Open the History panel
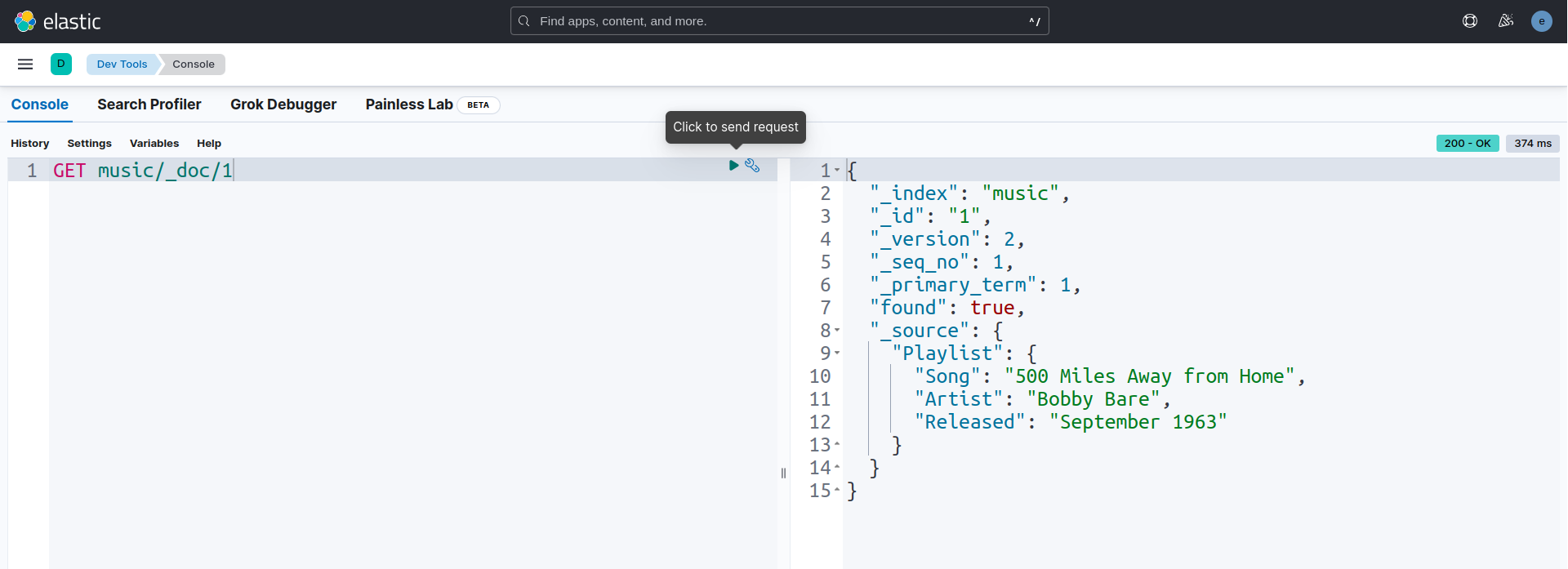 coord(30,143)
